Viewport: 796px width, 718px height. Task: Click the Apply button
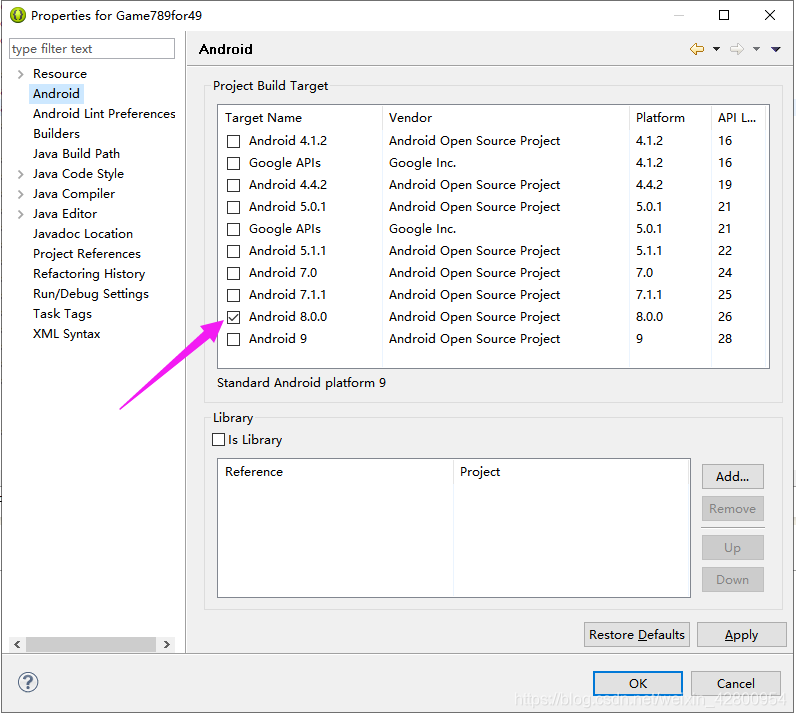741,635
